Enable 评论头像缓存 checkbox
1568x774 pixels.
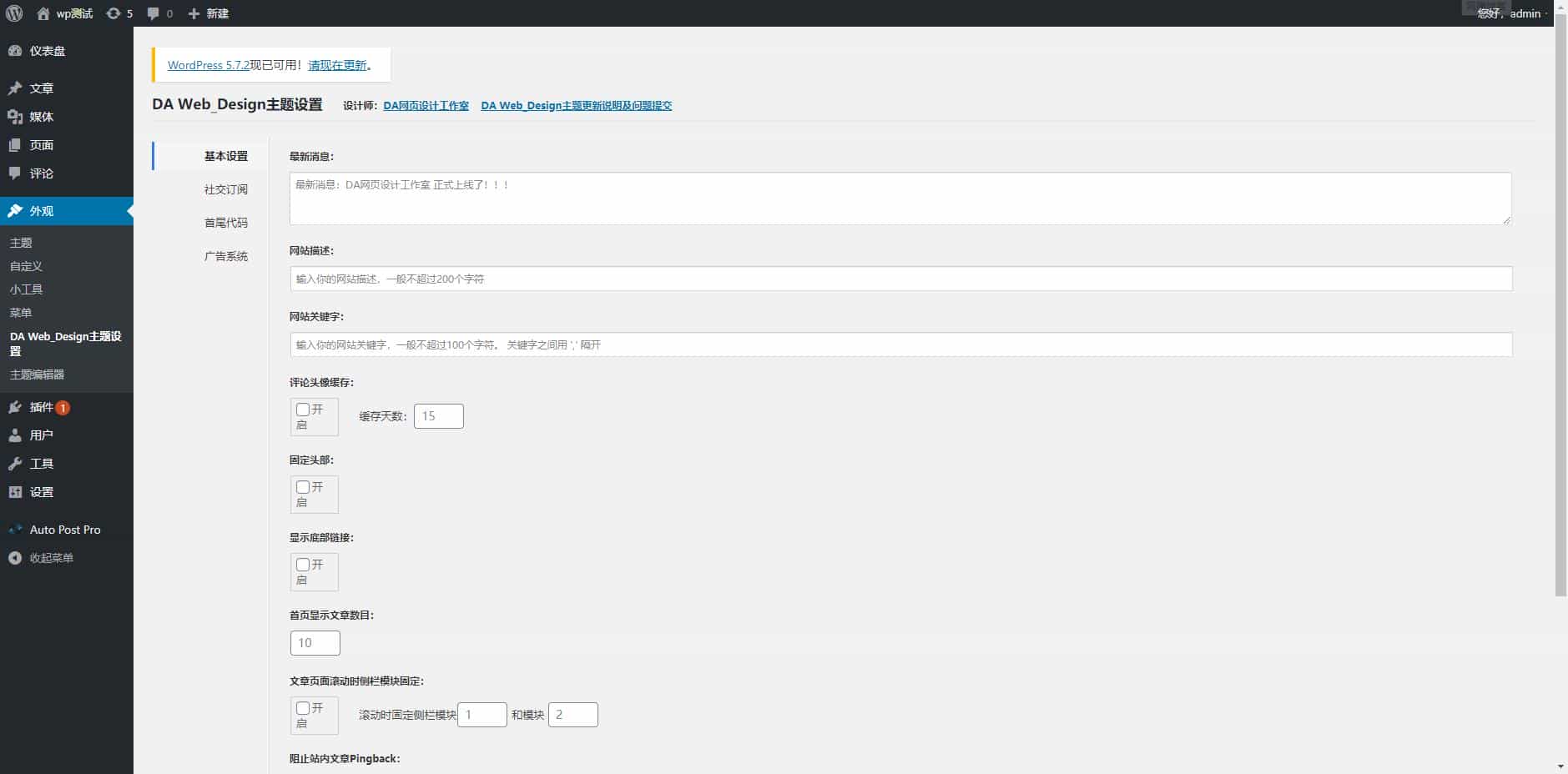303,410
